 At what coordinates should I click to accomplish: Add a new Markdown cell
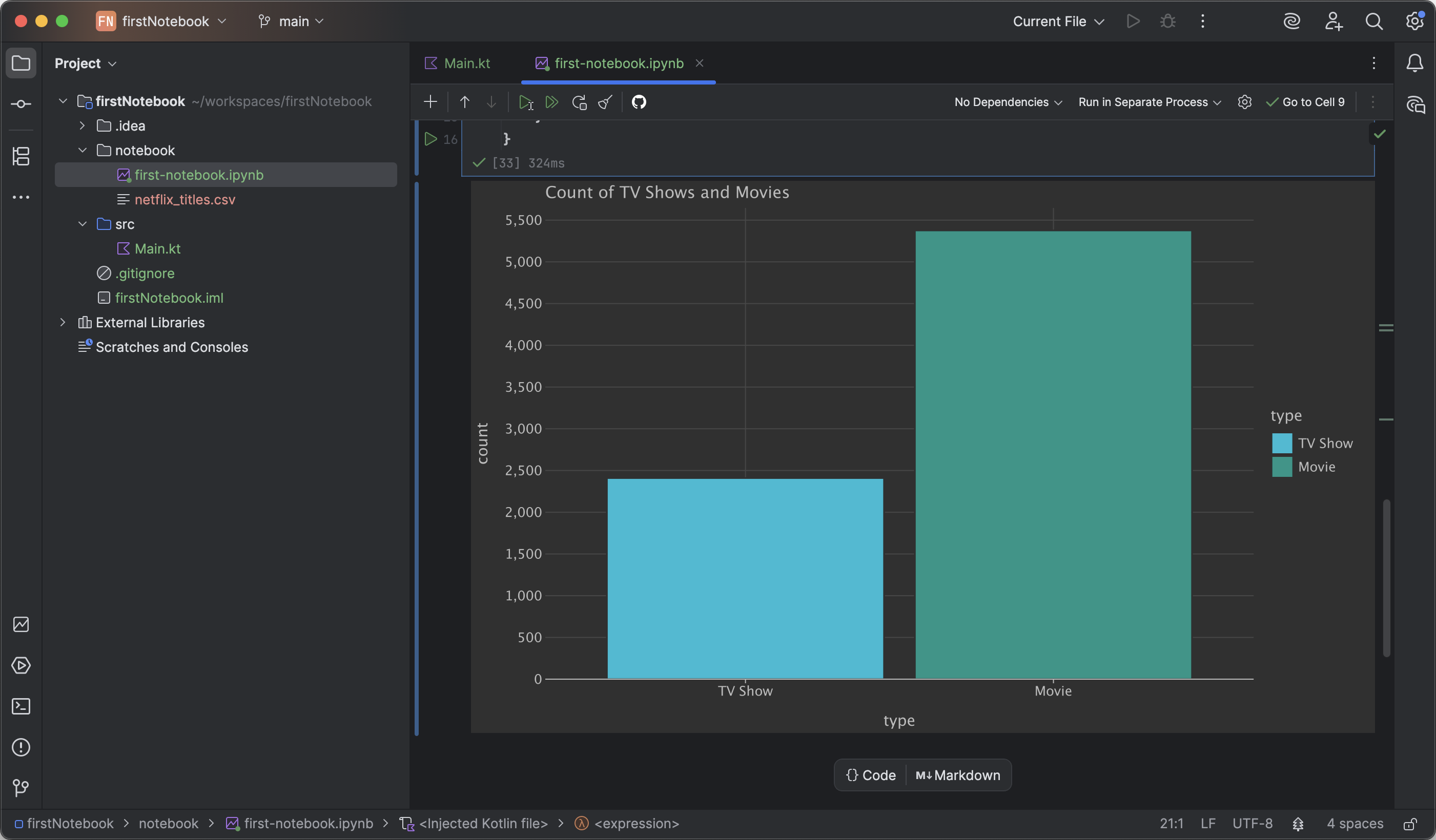point(958,775)
